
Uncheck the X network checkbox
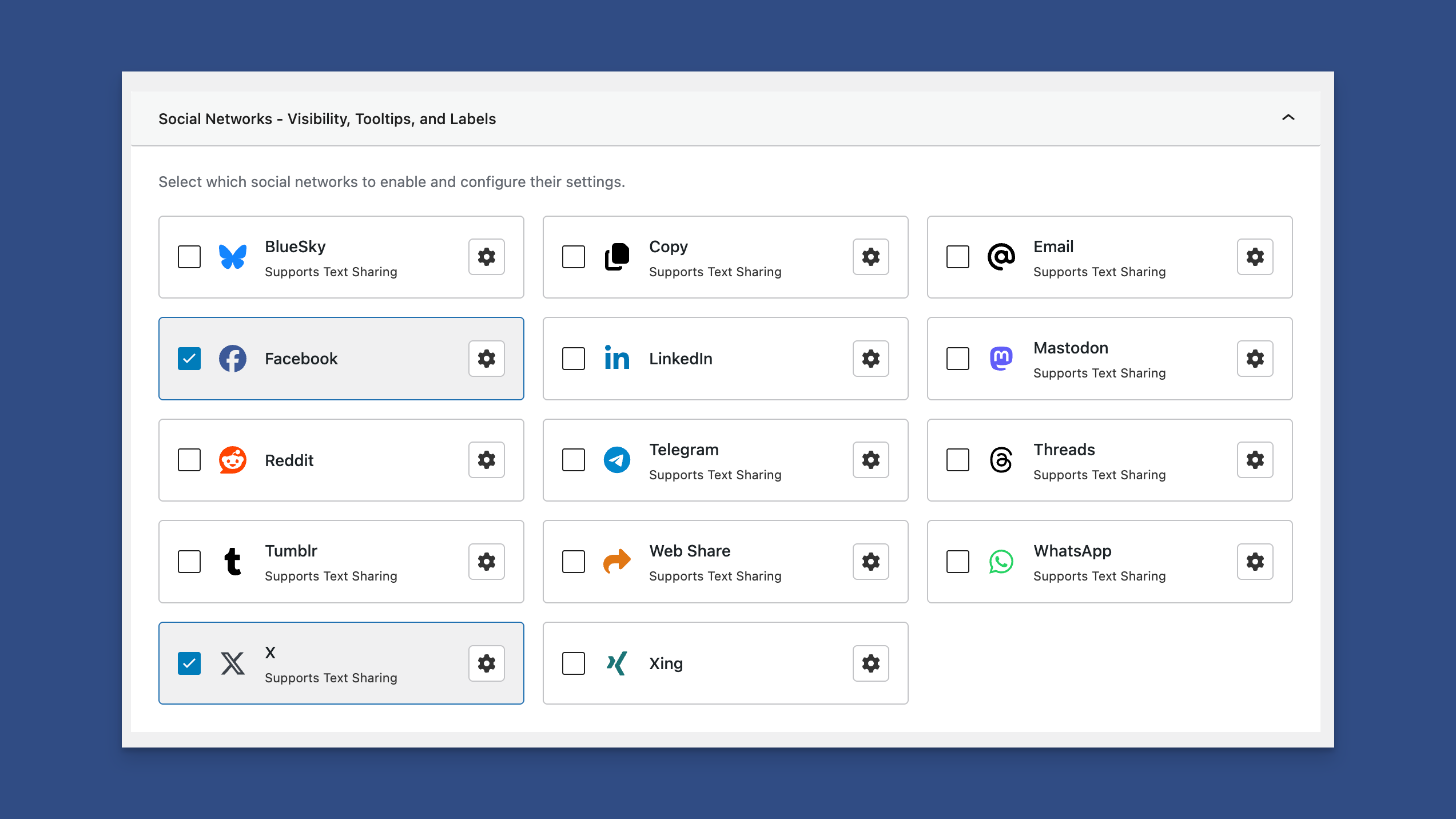(x=189, y=663)
